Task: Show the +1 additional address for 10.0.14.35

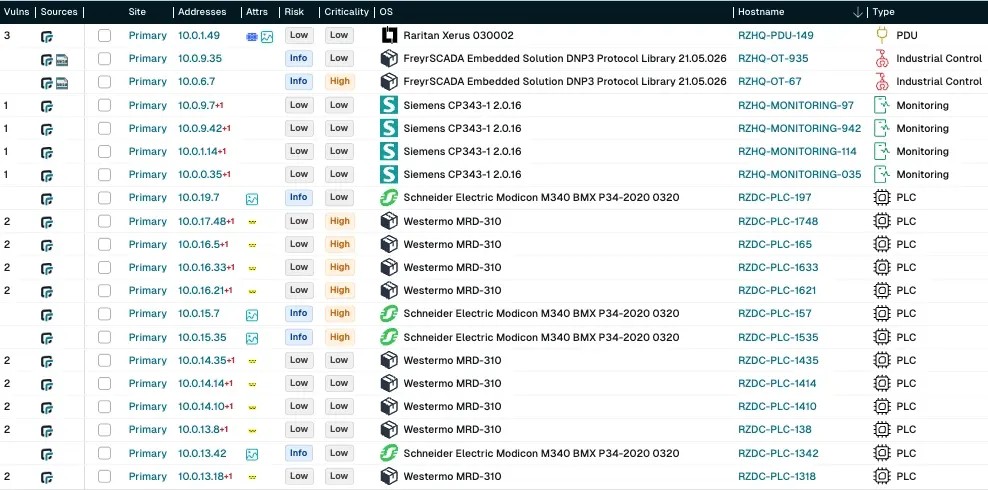Action: pyautogui.click(x=230, y=361)
